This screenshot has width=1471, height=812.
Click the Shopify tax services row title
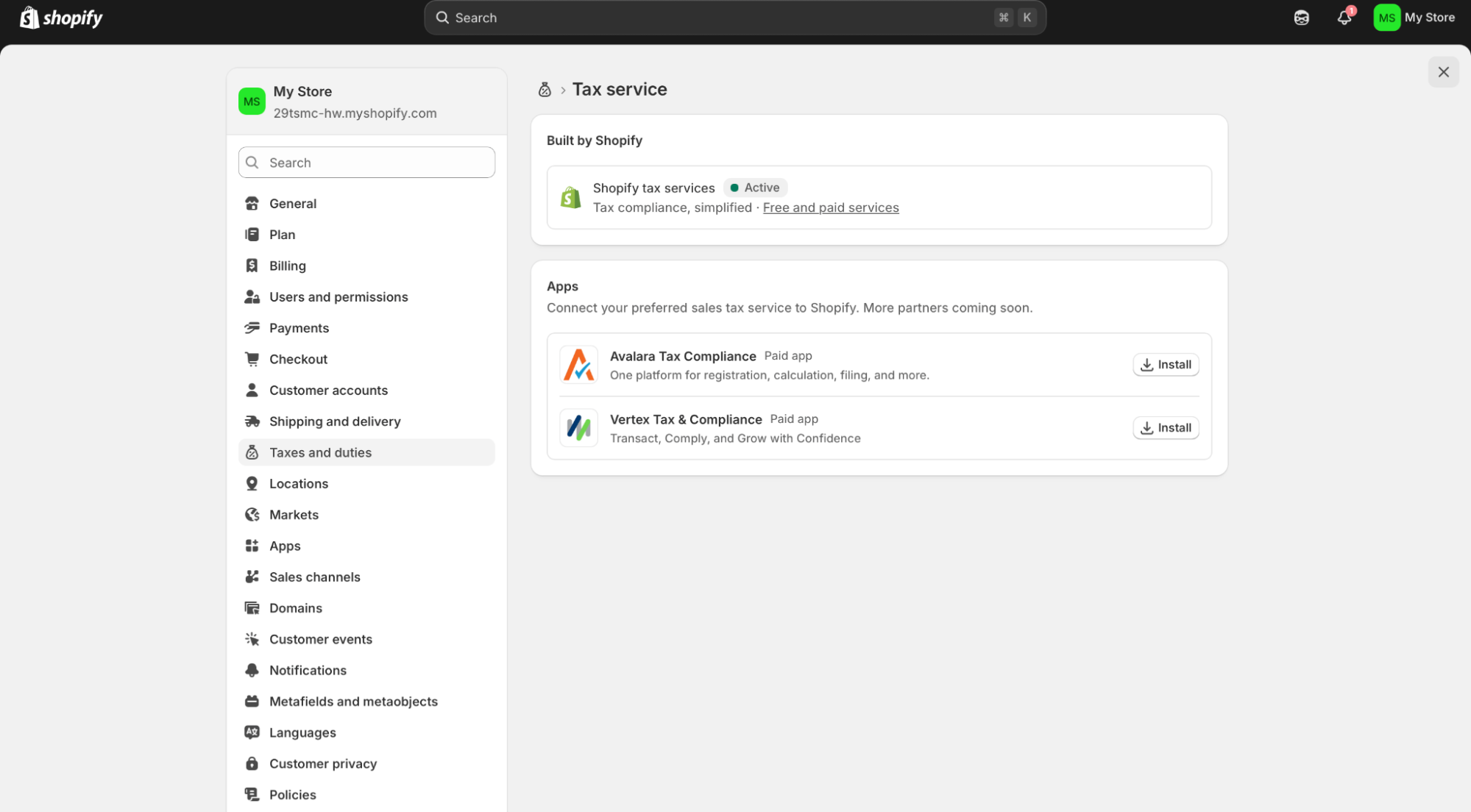pyautogui.click(x=653, y=188)
